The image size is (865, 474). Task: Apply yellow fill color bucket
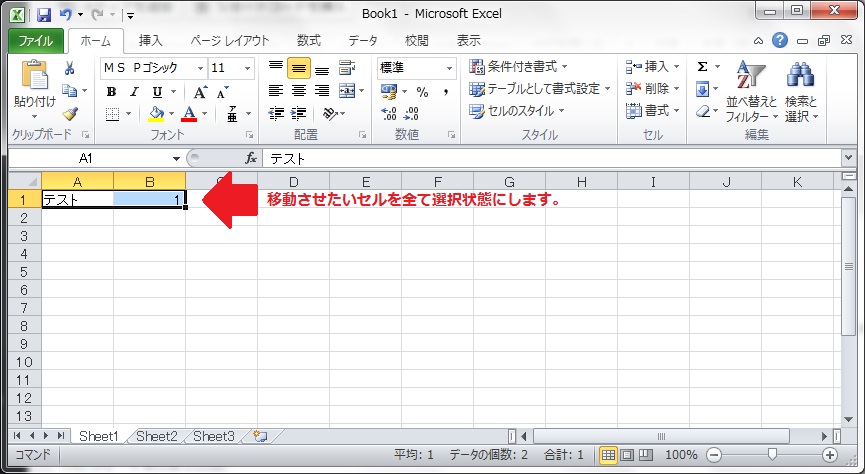coord(157,114)
